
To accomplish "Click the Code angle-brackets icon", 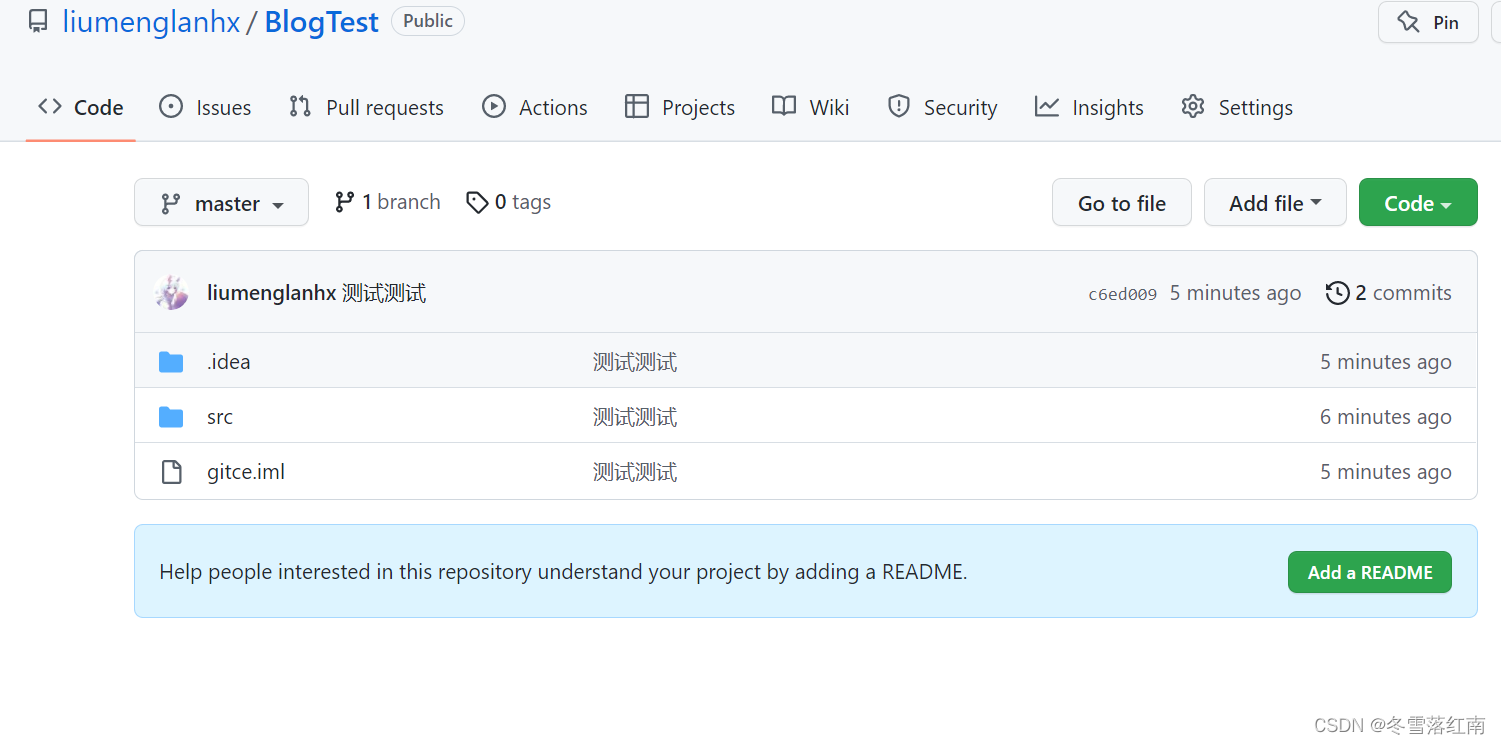I will coord(50,106).
